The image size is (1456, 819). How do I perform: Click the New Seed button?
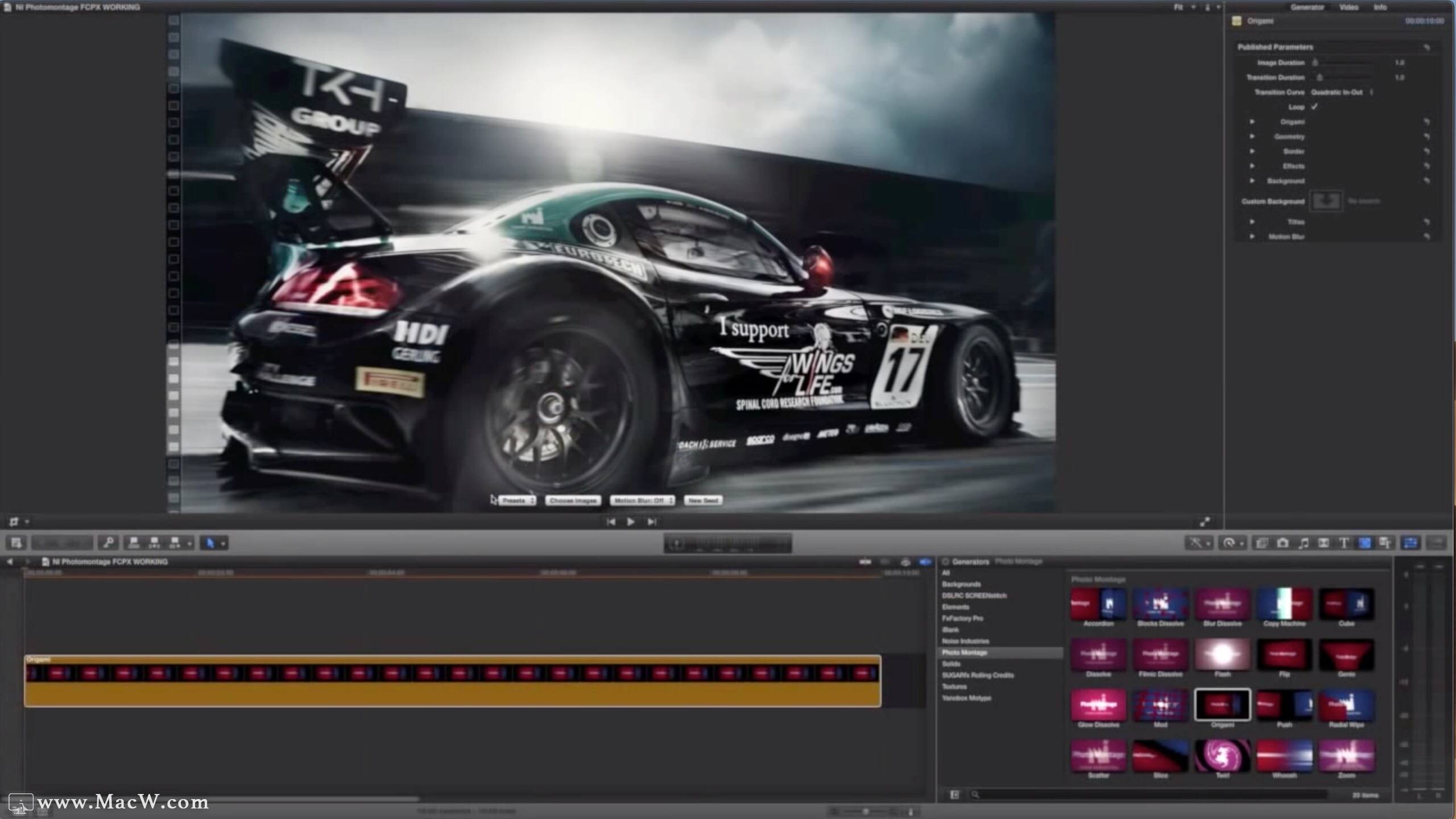[703, 500]
